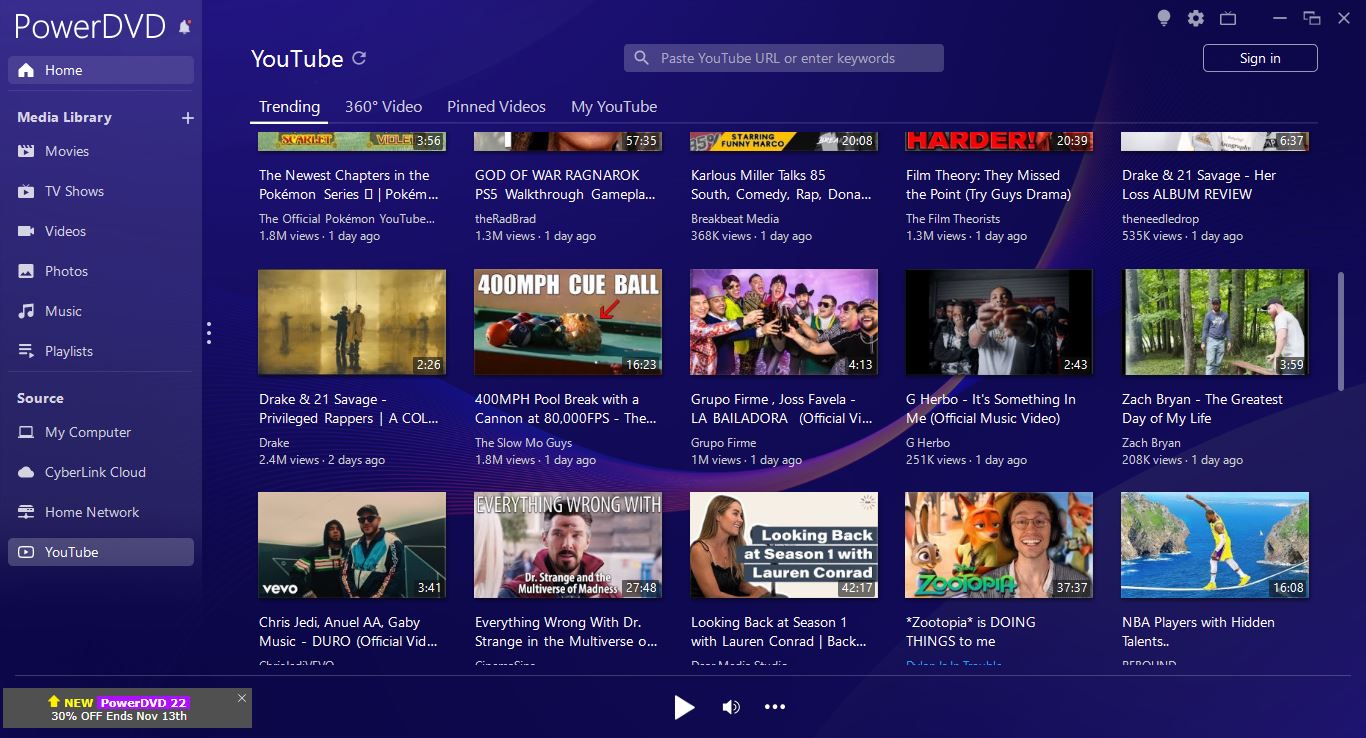Screen dimensions: 1366x738
Task: Close the PowerDVD 22 promo banner
Action: 242,698
